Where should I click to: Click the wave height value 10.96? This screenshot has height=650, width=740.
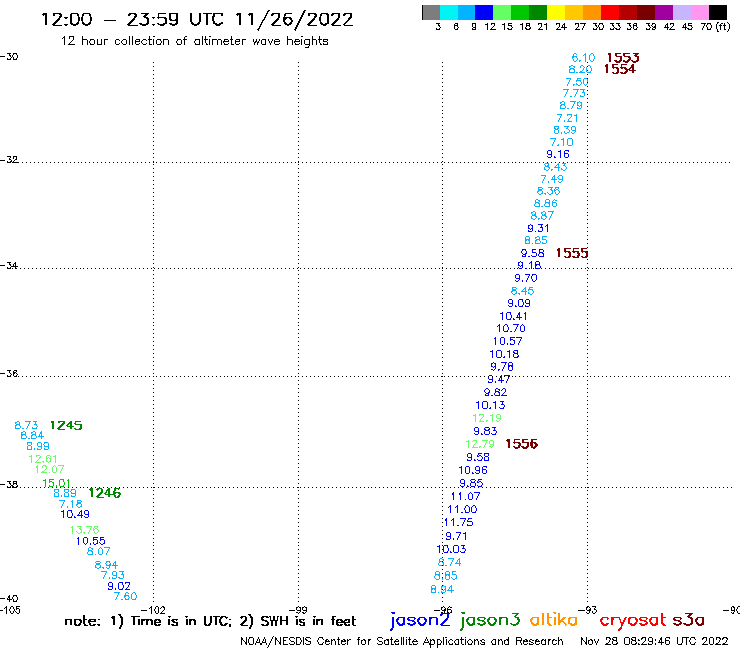point(473,470)
